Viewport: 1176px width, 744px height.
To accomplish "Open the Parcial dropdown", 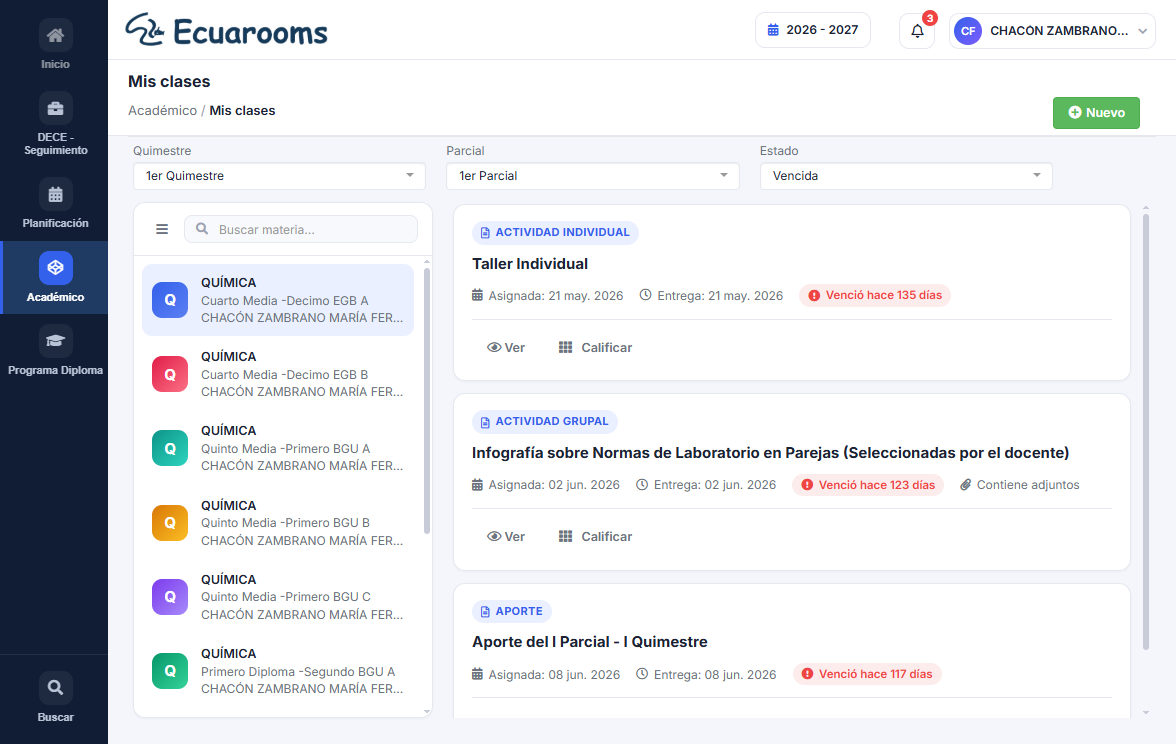I will click(592, 176).
